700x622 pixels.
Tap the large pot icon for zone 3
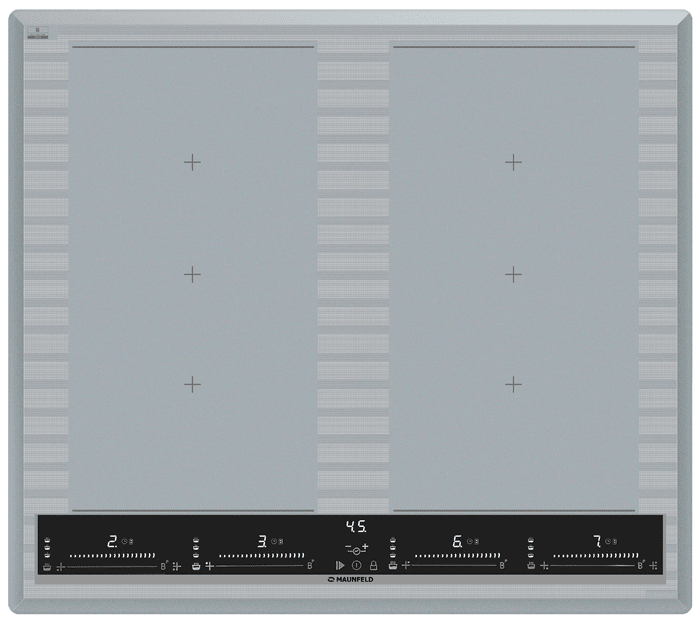coord(196,566)
